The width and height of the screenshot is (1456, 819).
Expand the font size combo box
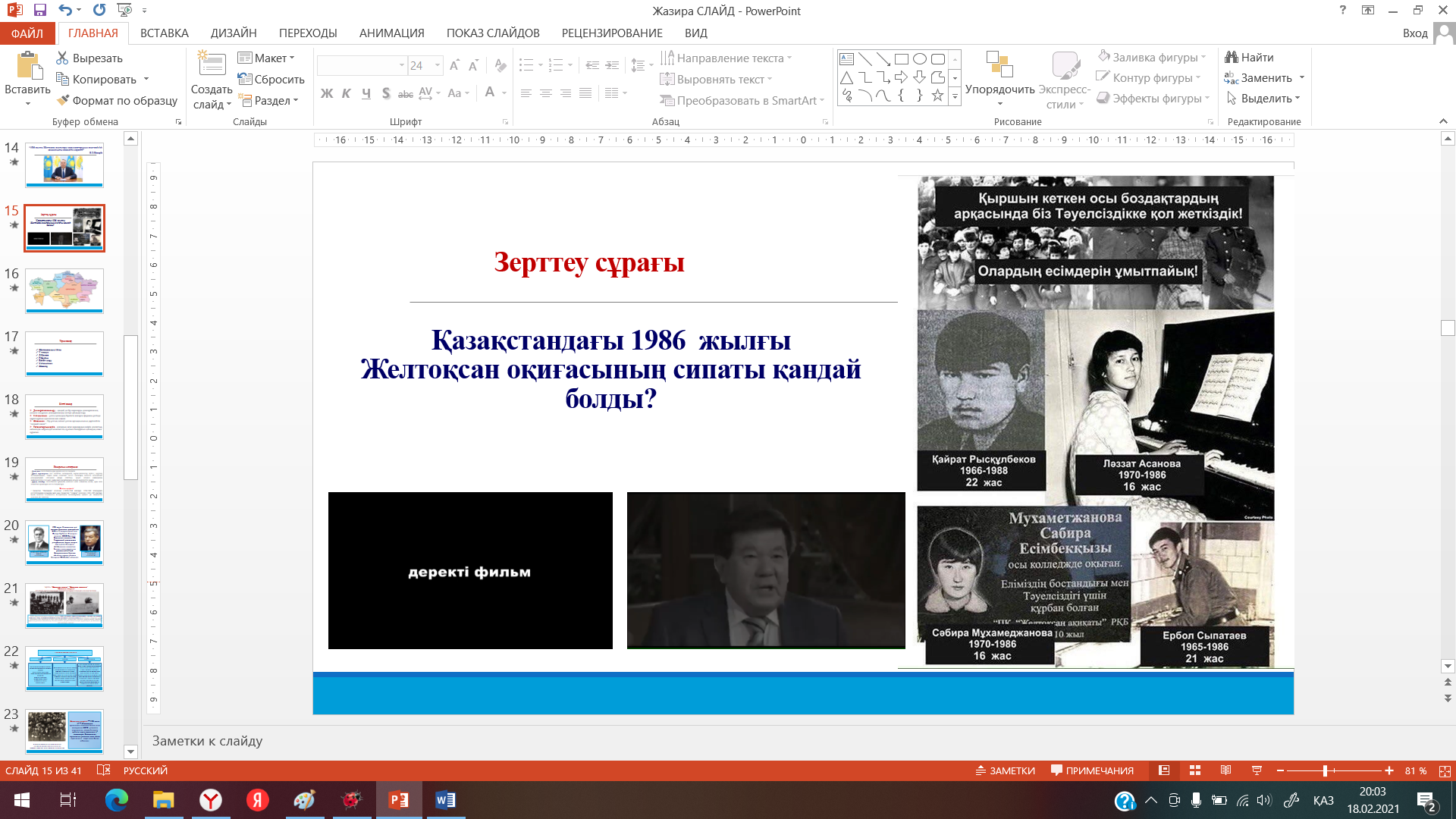pyautogui.click(x=438, y=66)
